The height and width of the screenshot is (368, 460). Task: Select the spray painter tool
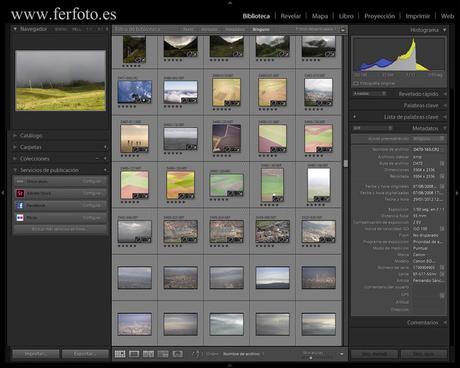click(x=196, y=354)
